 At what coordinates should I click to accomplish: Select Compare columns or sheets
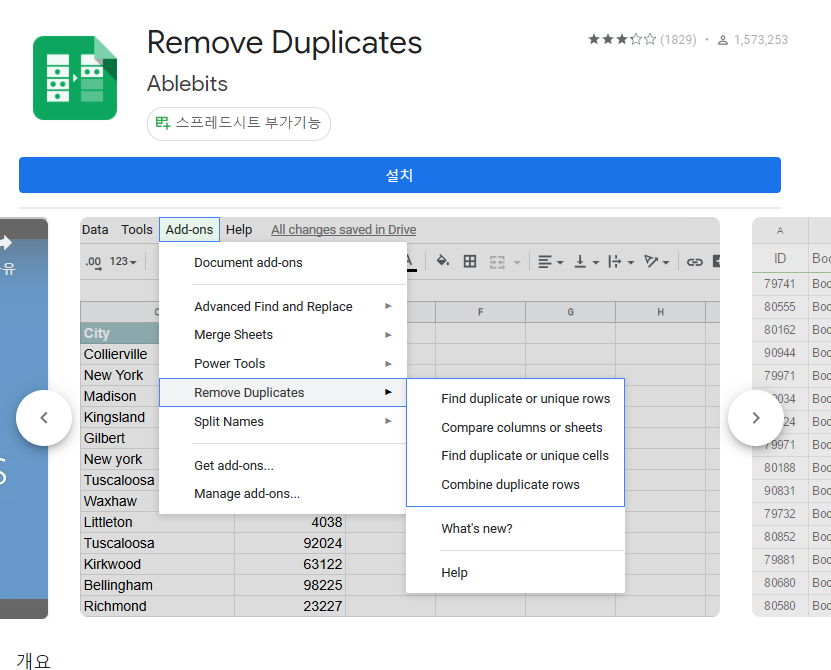pyautogui.click(x=516, y=427)
